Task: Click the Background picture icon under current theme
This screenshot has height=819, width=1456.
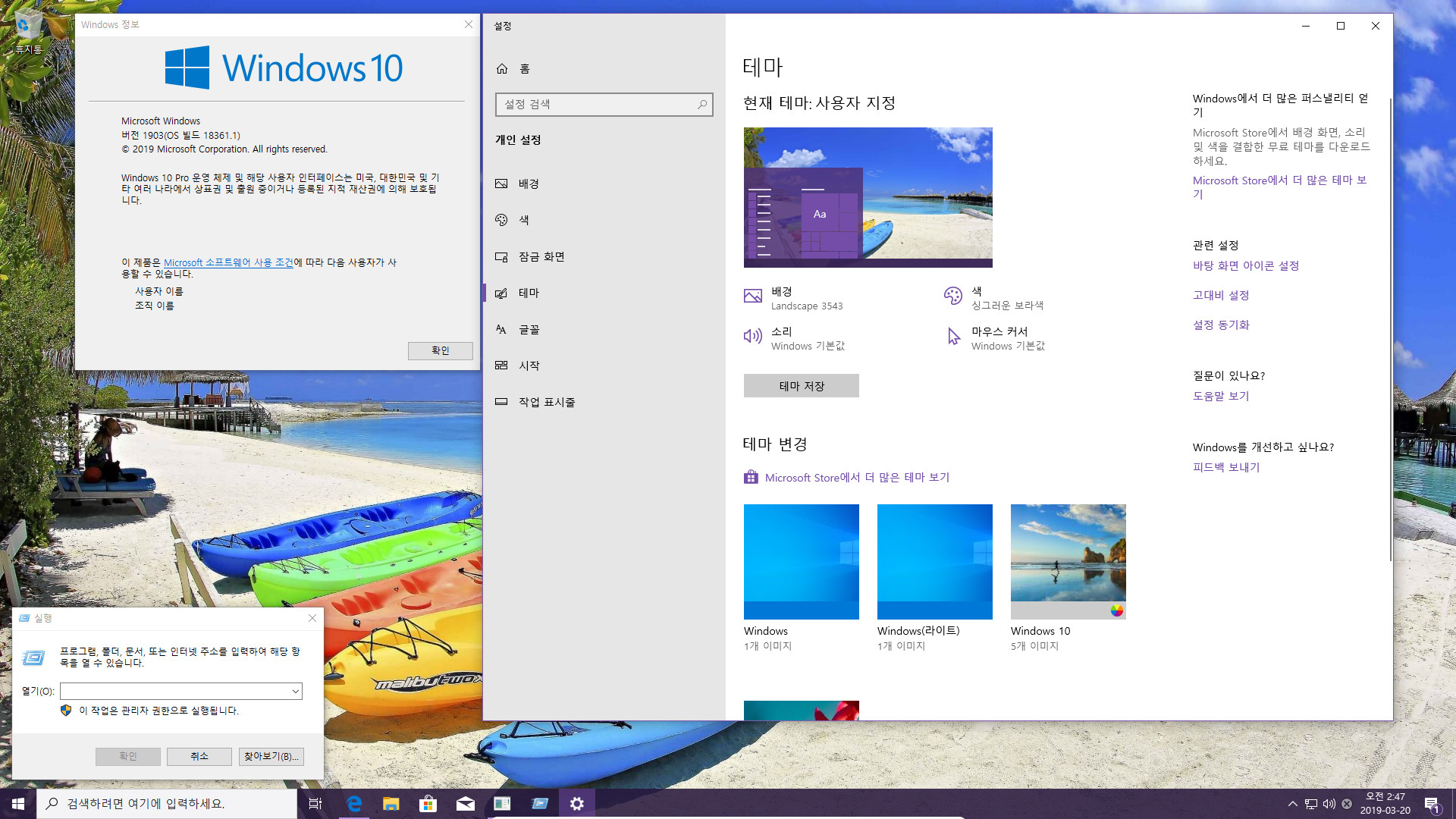Action: 753,297
